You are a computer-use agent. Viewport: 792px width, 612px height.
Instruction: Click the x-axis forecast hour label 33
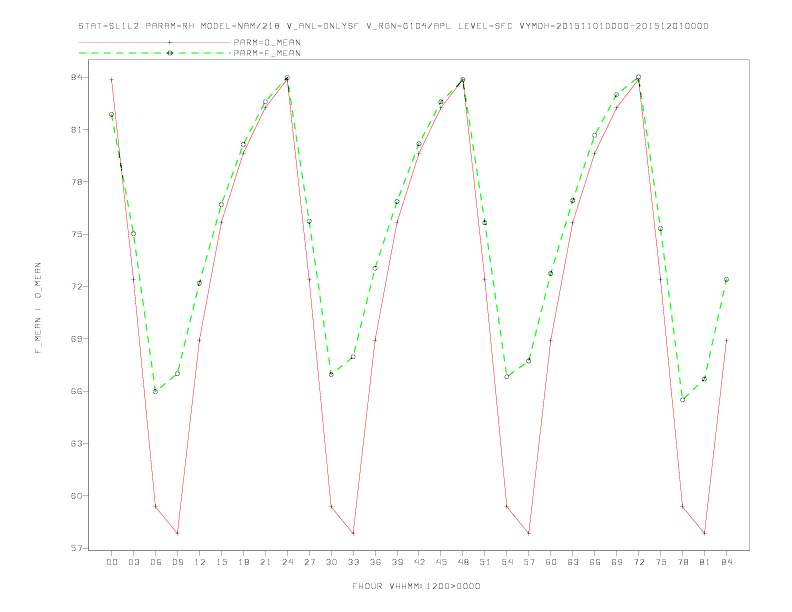pos(354,562)
